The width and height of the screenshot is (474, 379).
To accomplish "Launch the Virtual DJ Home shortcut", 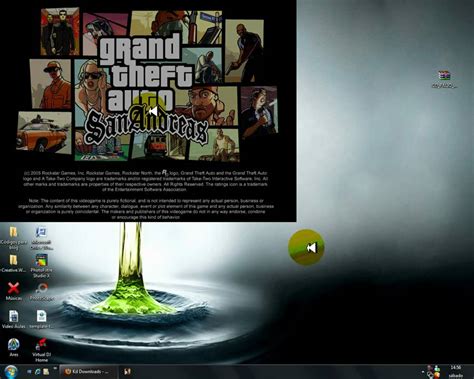I will 41,350.
